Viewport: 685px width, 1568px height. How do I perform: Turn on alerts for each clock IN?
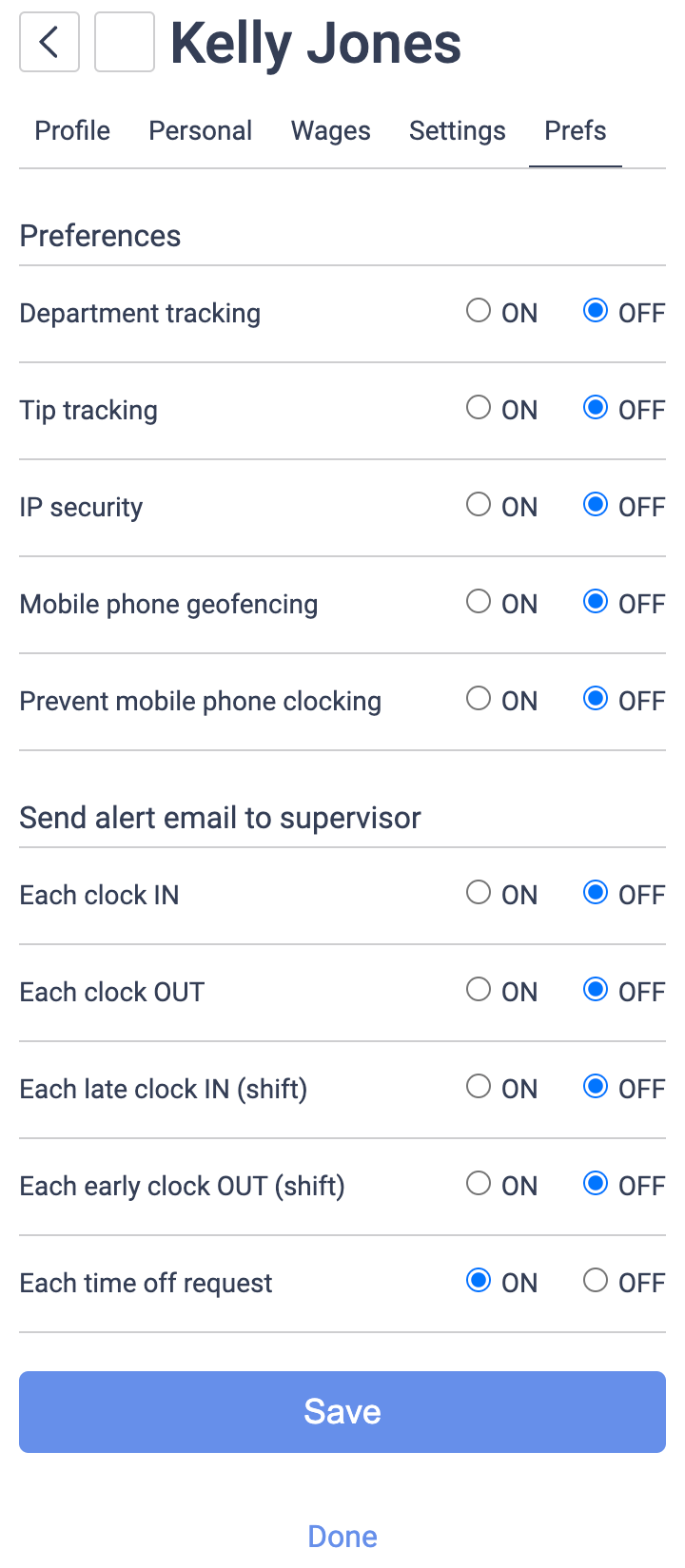coord(479,893)
